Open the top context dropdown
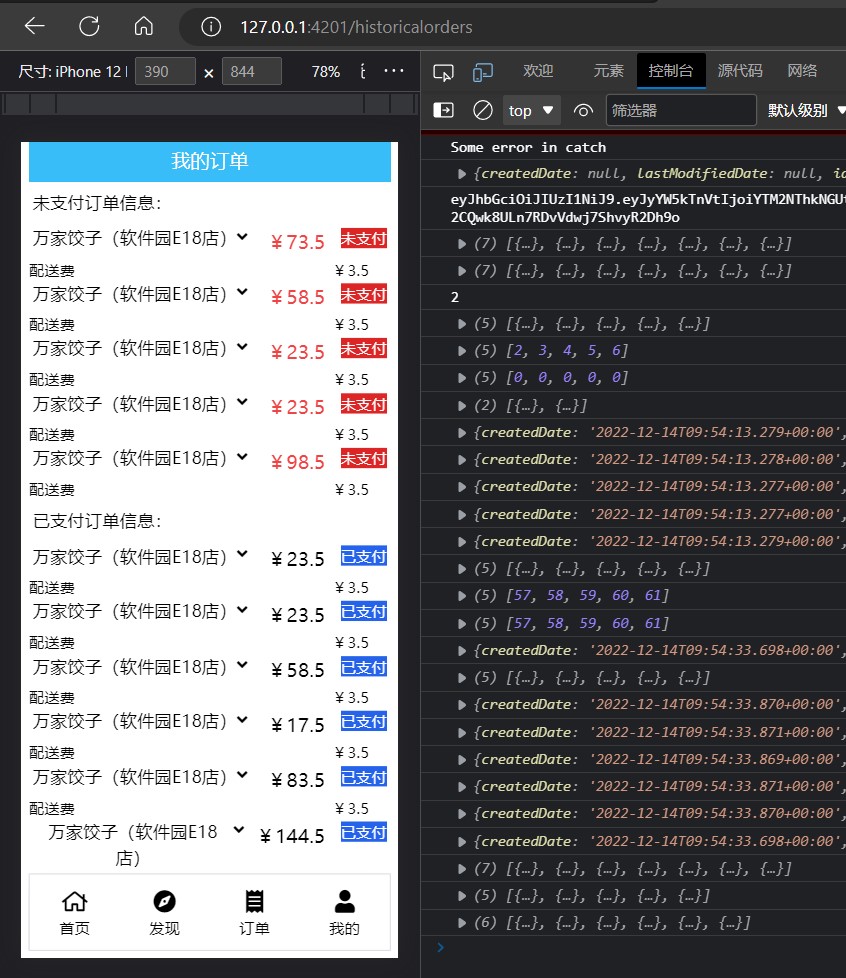 pyautogui.click(x=531, y=110)
